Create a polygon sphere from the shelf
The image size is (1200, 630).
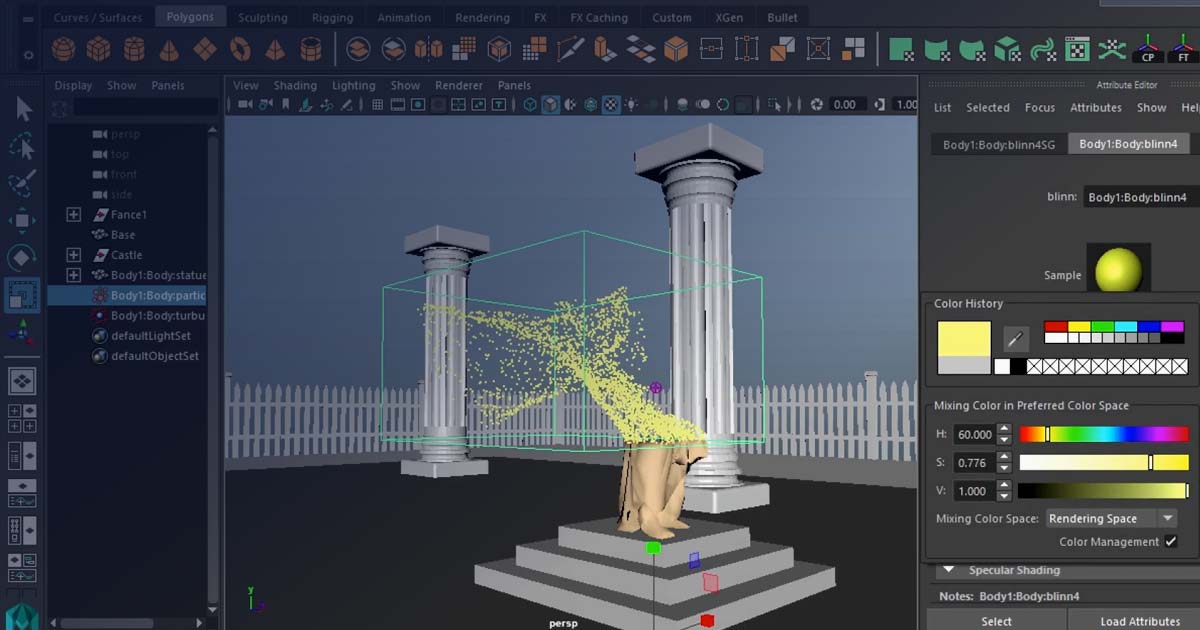click(x=63, y=47)
